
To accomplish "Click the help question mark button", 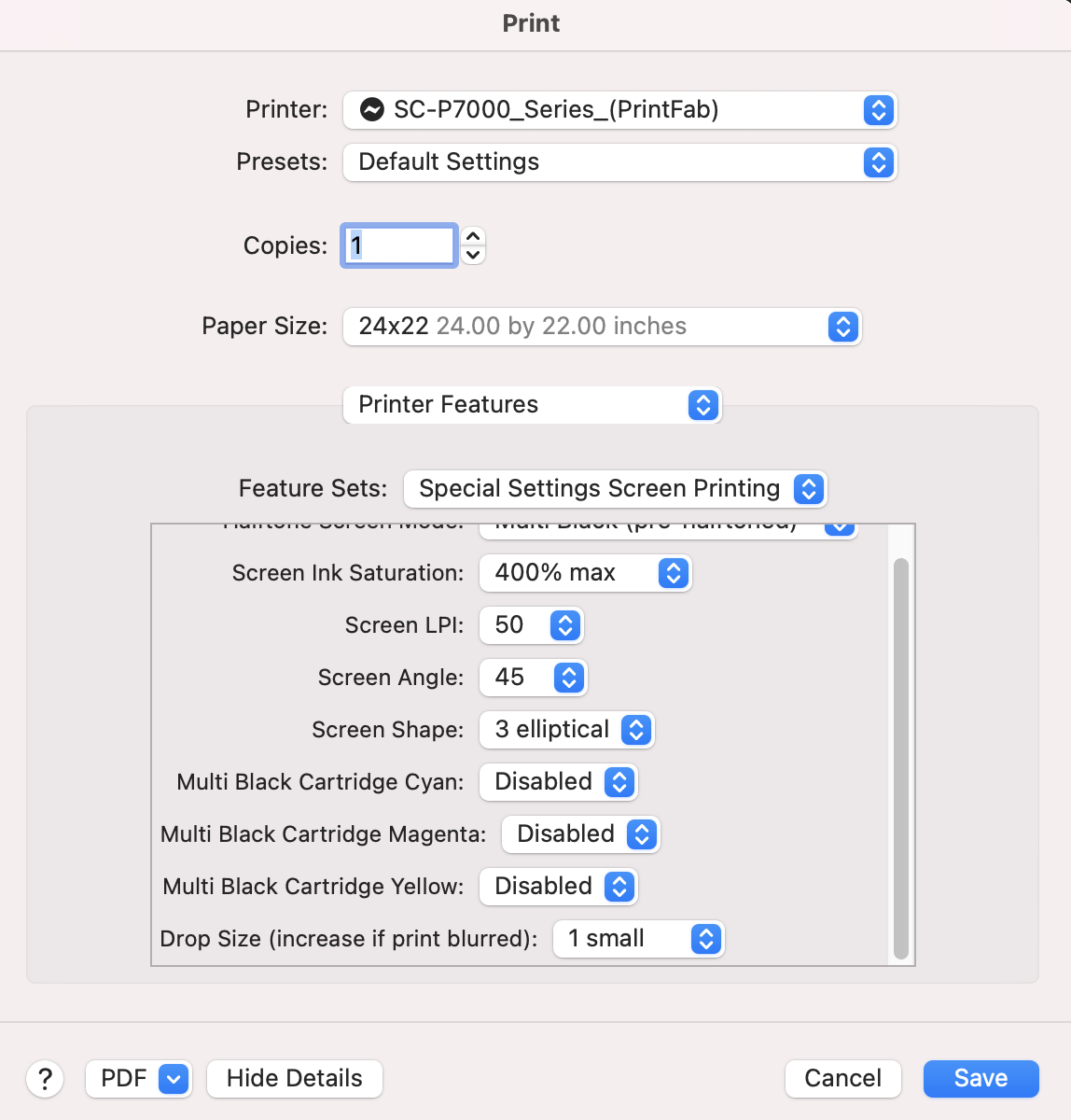I will [45, 1079].
